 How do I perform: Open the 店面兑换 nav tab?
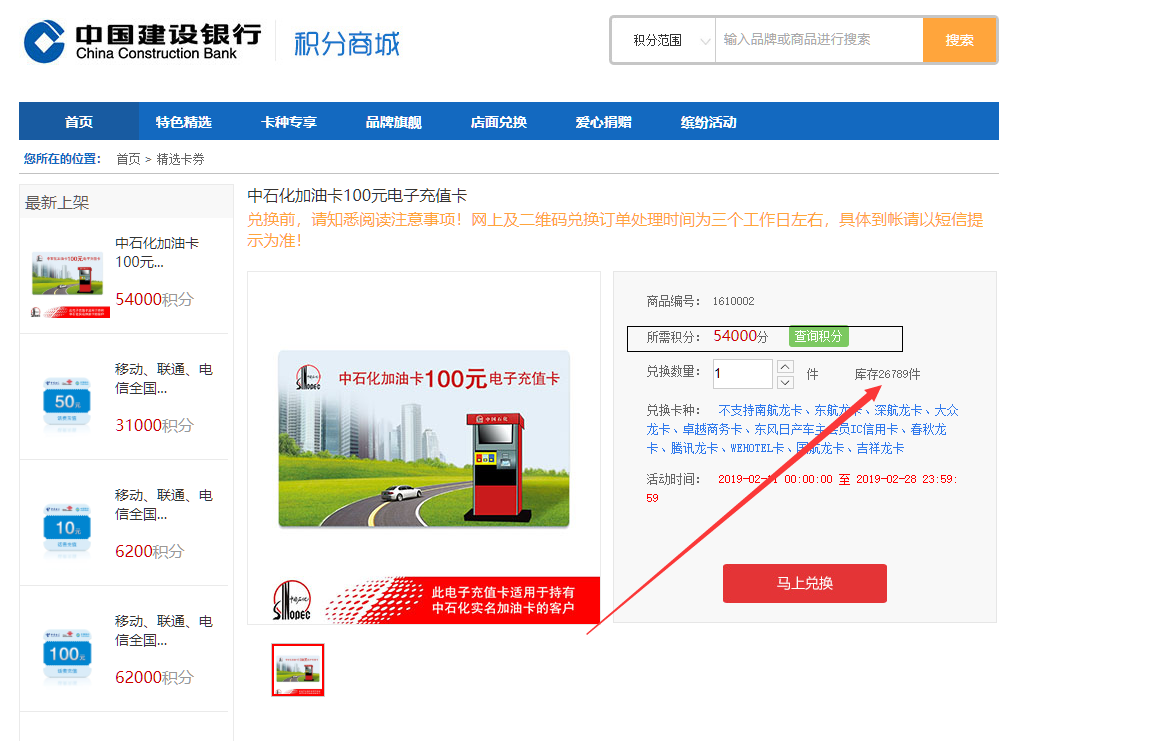[x=499, y=122]
